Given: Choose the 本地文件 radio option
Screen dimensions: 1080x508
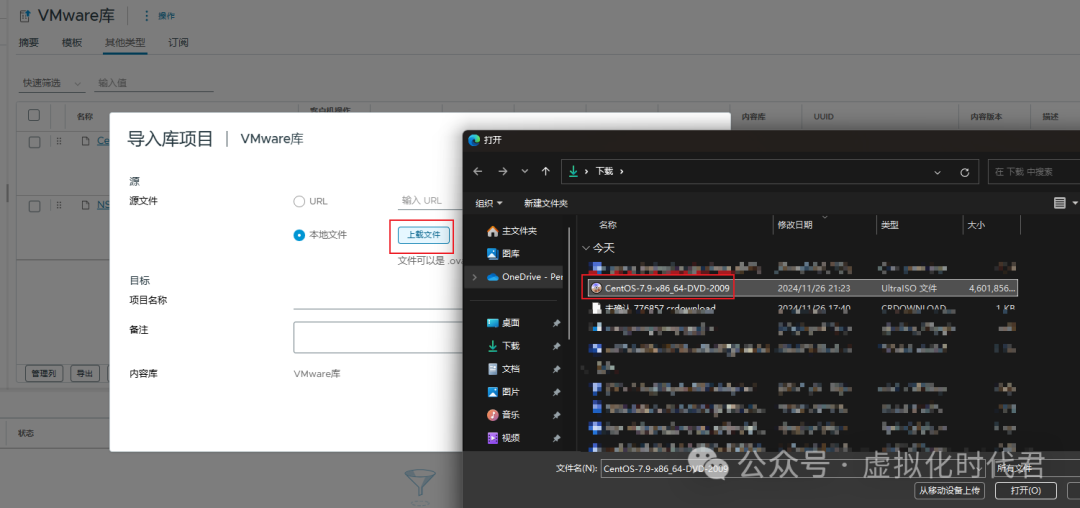Looking at the screenshot, I should click(299, 235).
